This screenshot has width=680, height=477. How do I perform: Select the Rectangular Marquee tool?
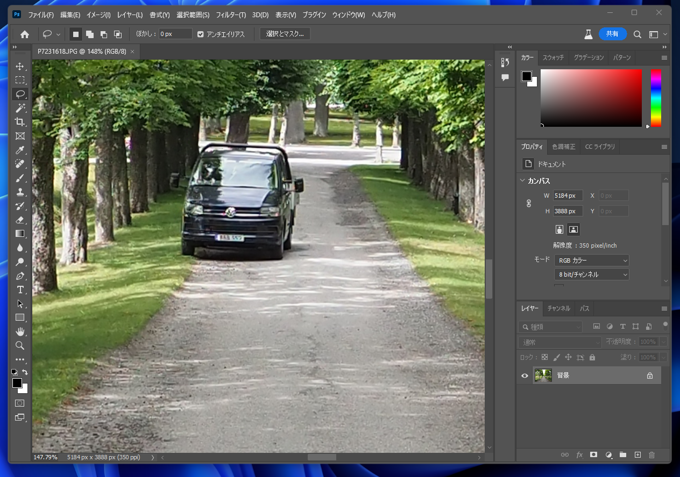point(20,80)
